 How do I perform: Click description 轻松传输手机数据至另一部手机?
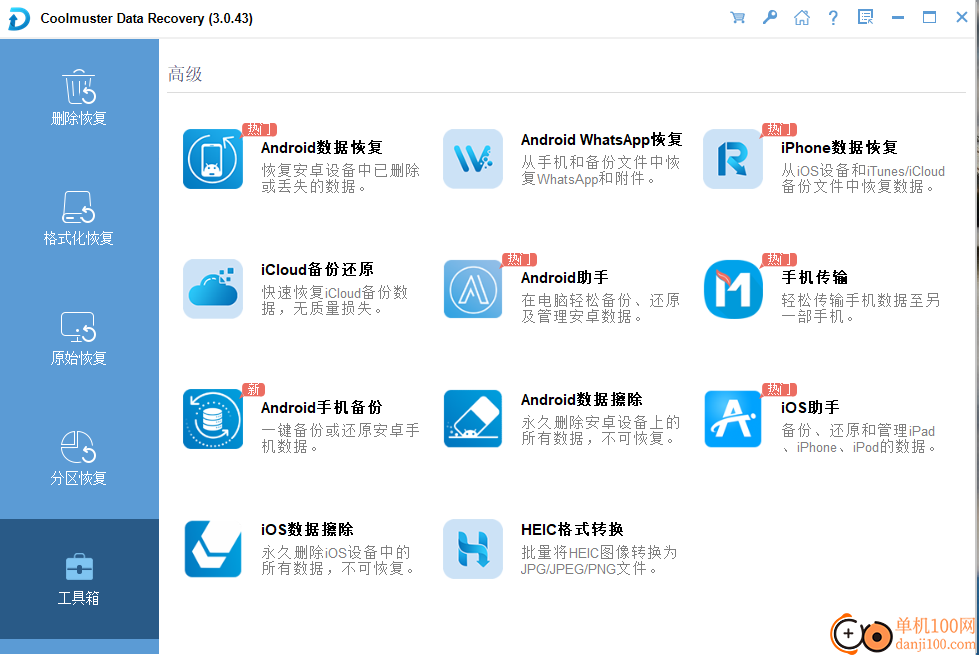860,308
